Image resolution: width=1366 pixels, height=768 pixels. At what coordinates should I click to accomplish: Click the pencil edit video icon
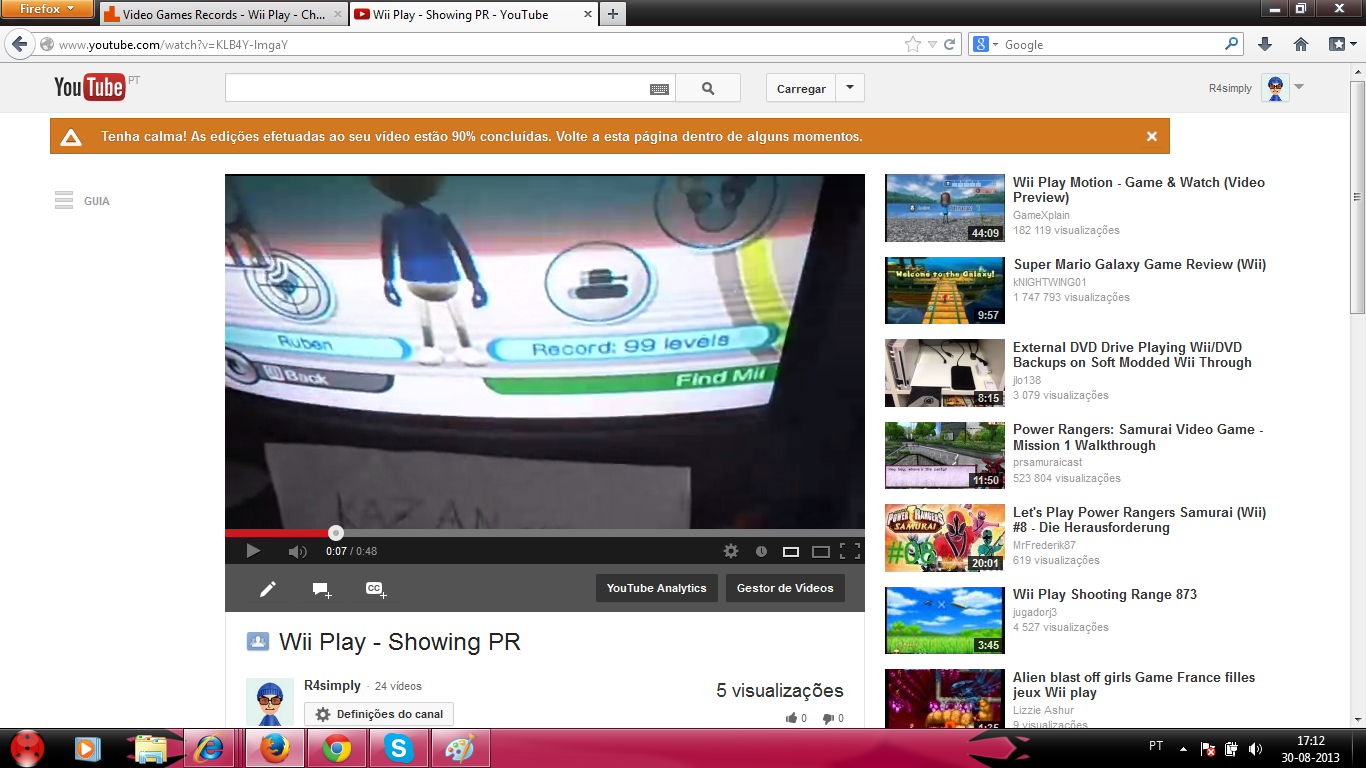pos(267,589)
